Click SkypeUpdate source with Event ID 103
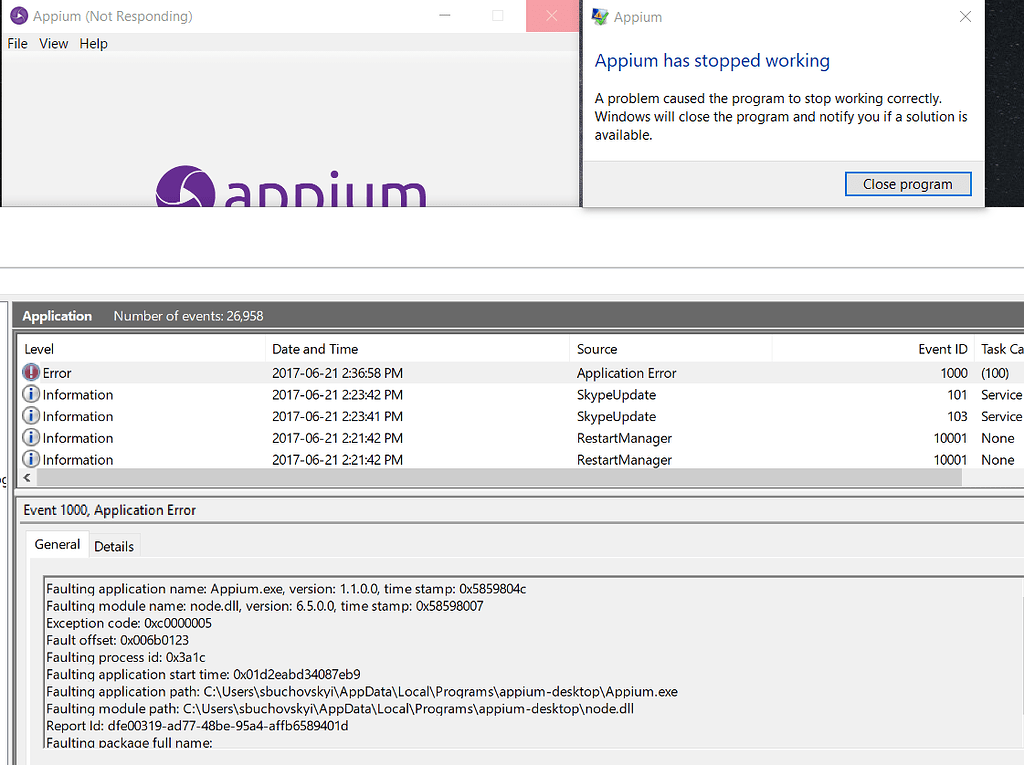Viewport: 1024px width, 765px height. tap(616, 416)
